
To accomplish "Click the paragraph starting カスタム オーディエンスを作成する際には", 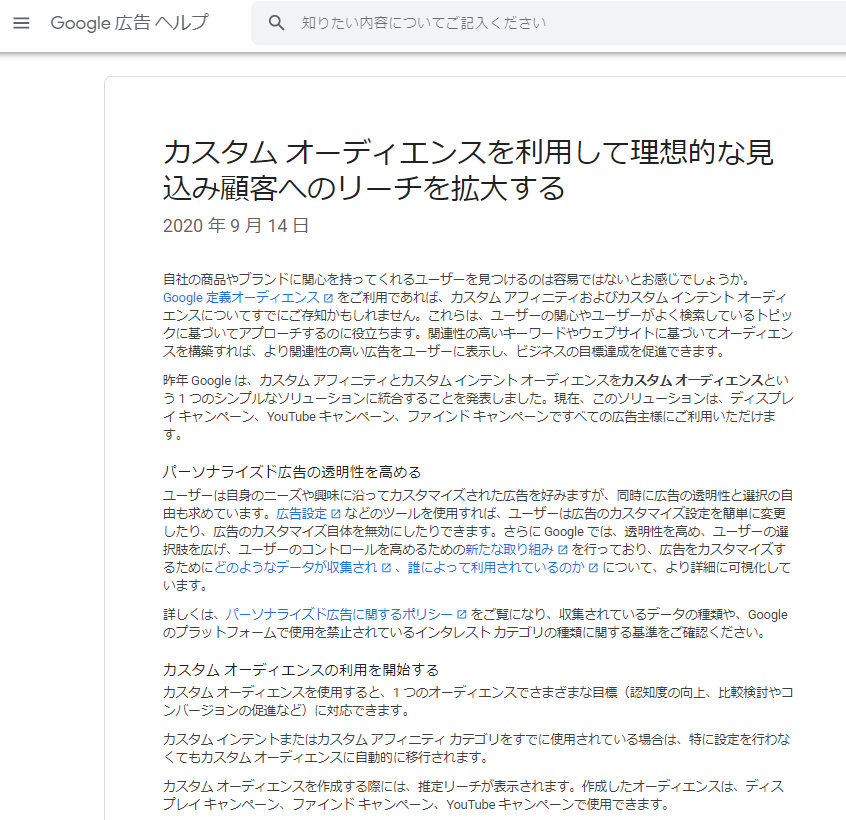I will click(474, 795).
